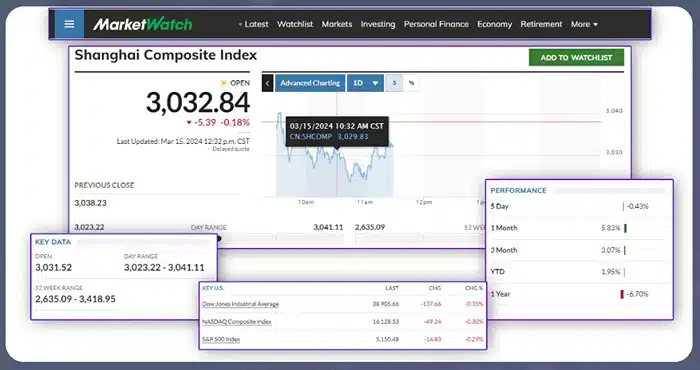Viewport: 700px width, 370px height.
Task: Click the KEY DATA panel heading
Action: coord(53,242)
